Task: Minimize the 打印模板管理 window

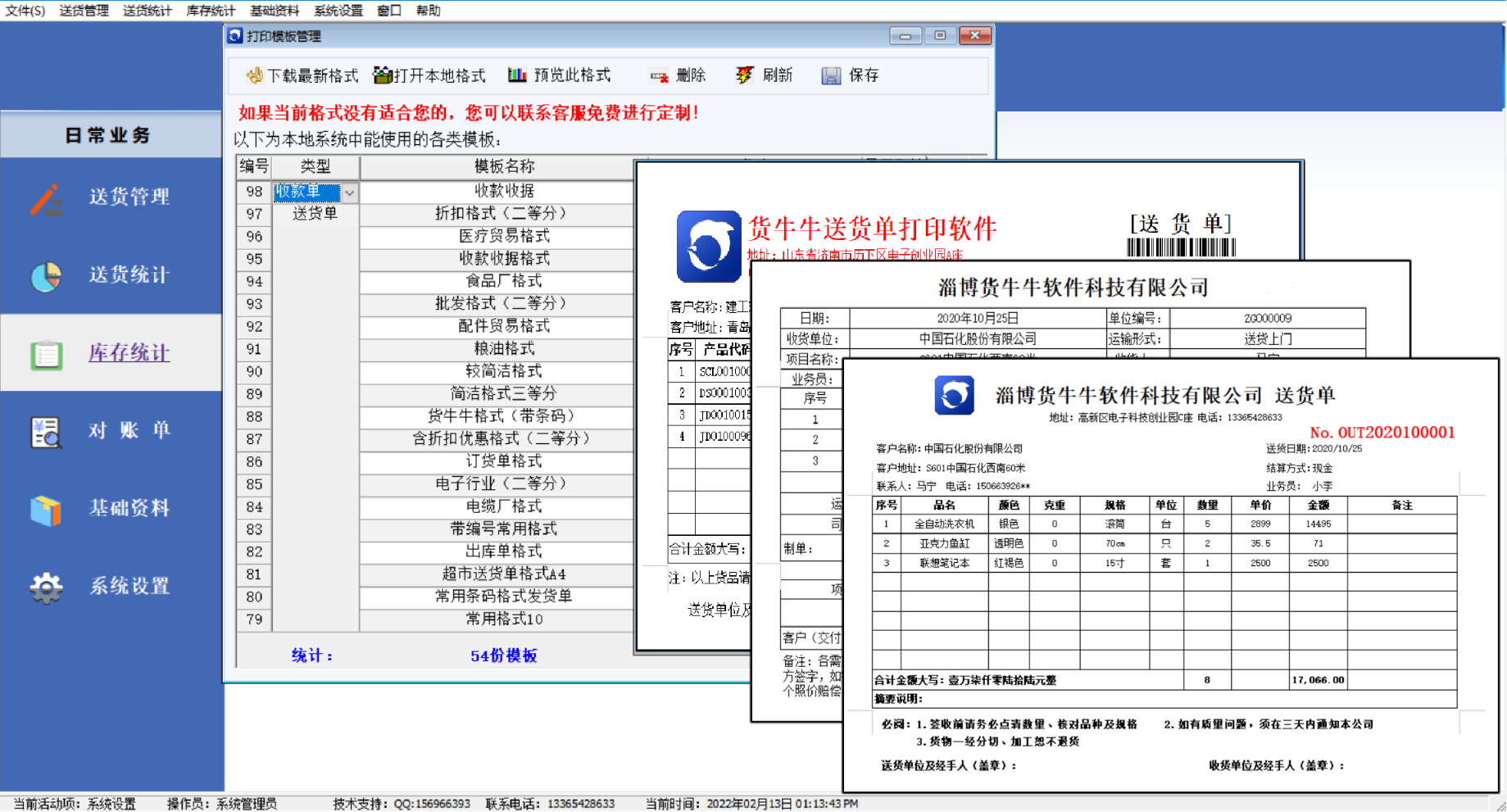Action: pos(906,36)
